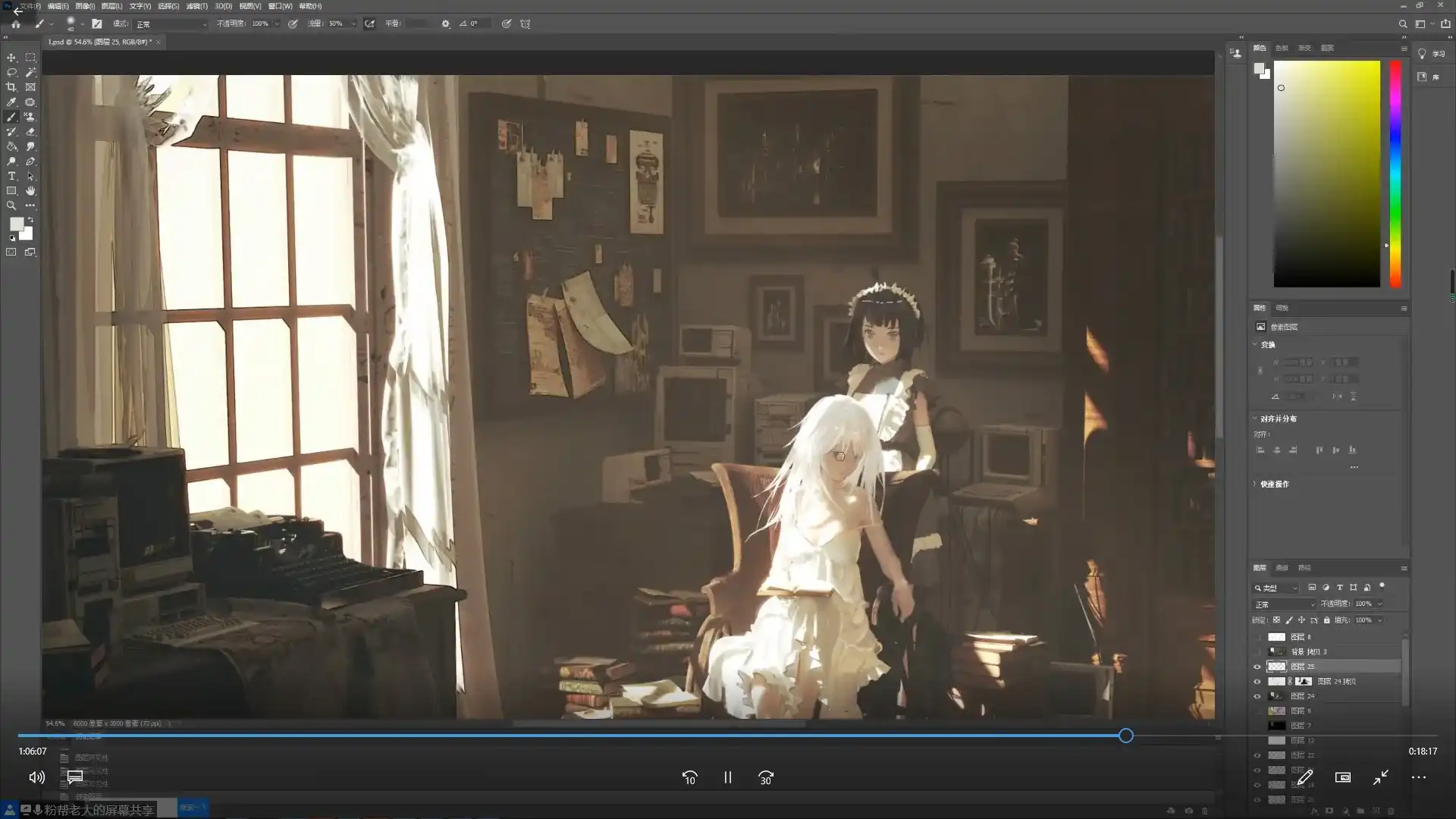Select the Clone Stamp tool
1456x819 pixels.
pyautogui.click(x=30, y=117)
